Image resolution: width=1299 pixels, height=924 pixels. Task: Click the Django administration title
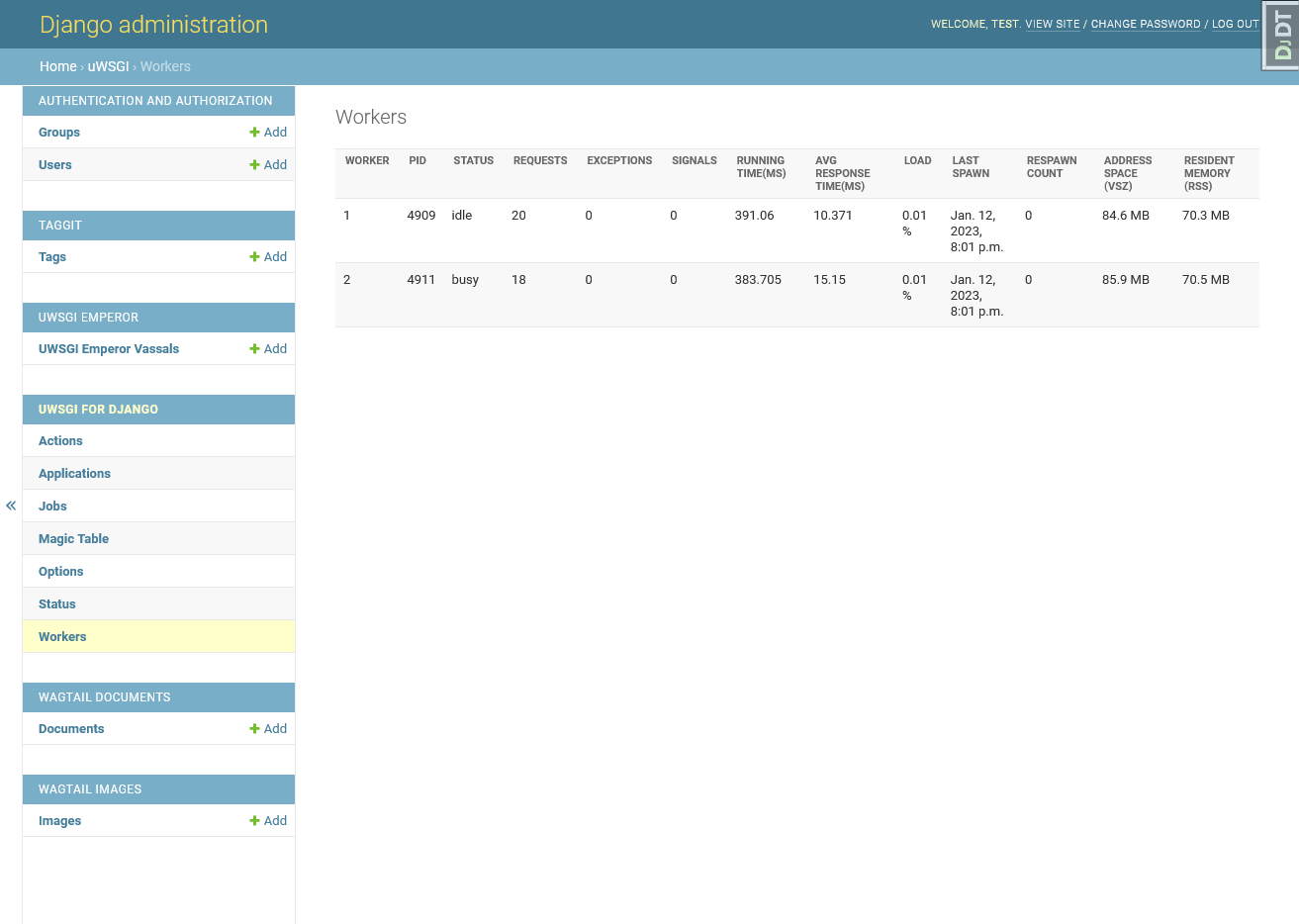click(153, 25)
